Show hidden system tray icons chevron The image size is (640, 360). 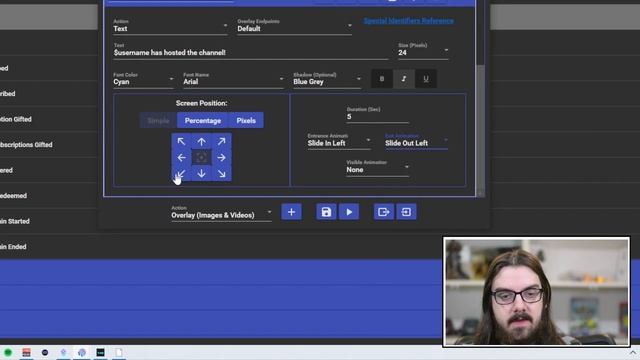click(633, 353)
